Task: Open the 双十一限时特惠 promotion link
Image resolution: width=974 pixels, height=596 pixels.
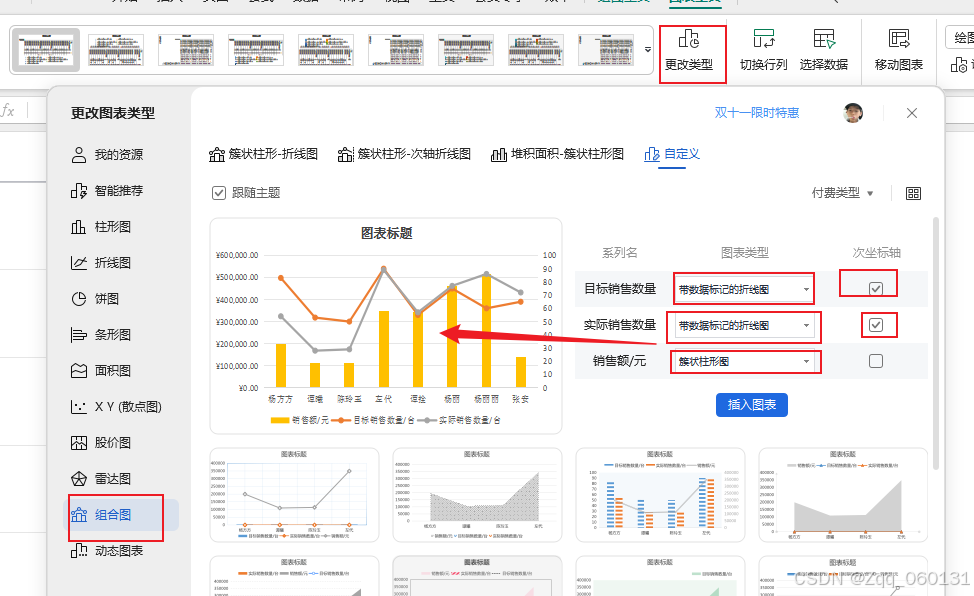Action: [x=757, y=112]
